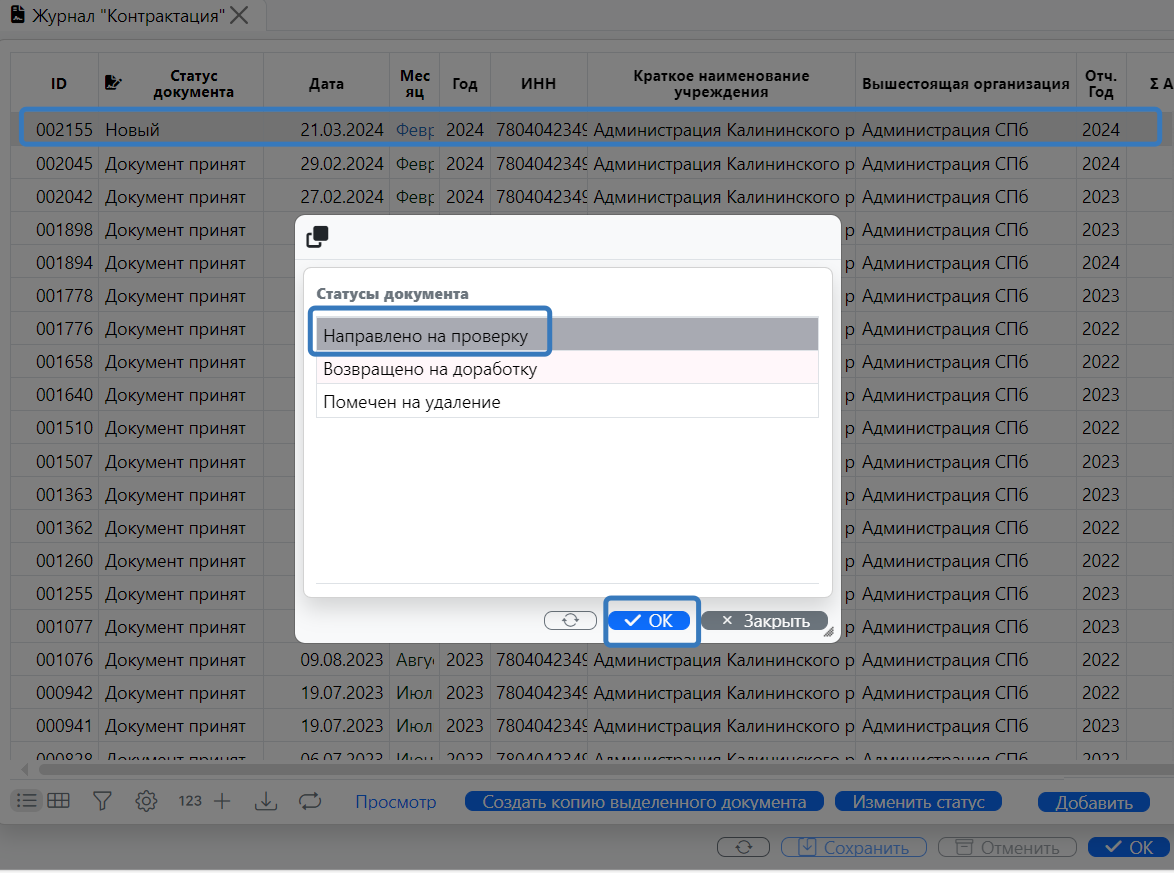Confirm status dialog with OK button

tap(649, 621)
